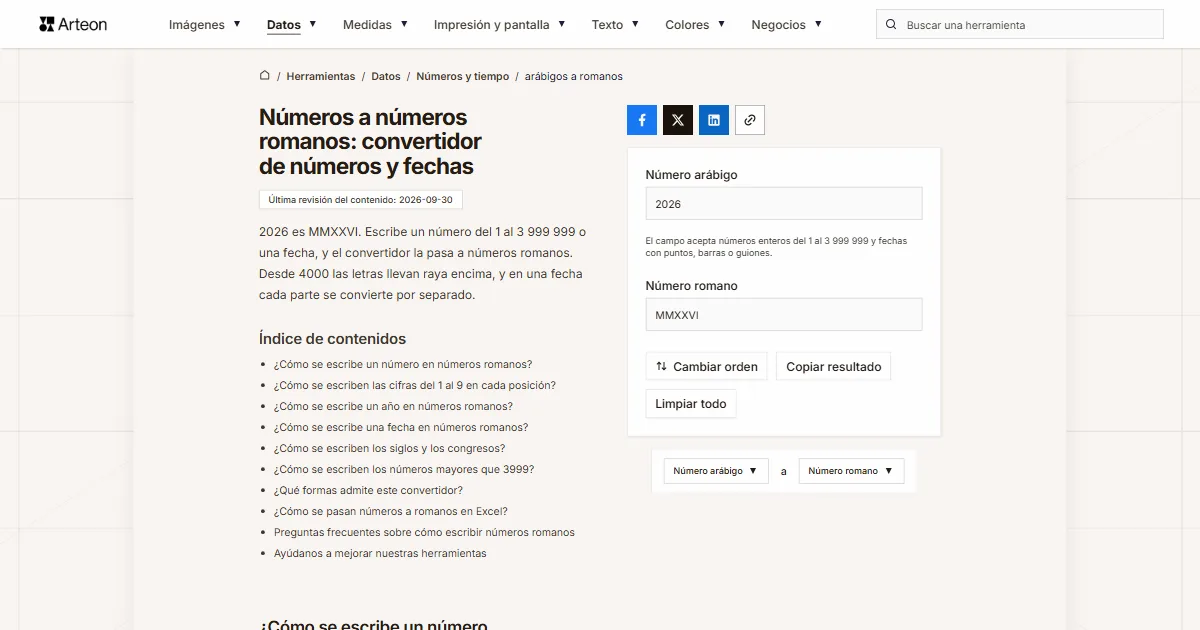Viewport: 1200px width, 630px height.
Task: Go to cifras del 1 al 9 section link
Action: (415, 386)
